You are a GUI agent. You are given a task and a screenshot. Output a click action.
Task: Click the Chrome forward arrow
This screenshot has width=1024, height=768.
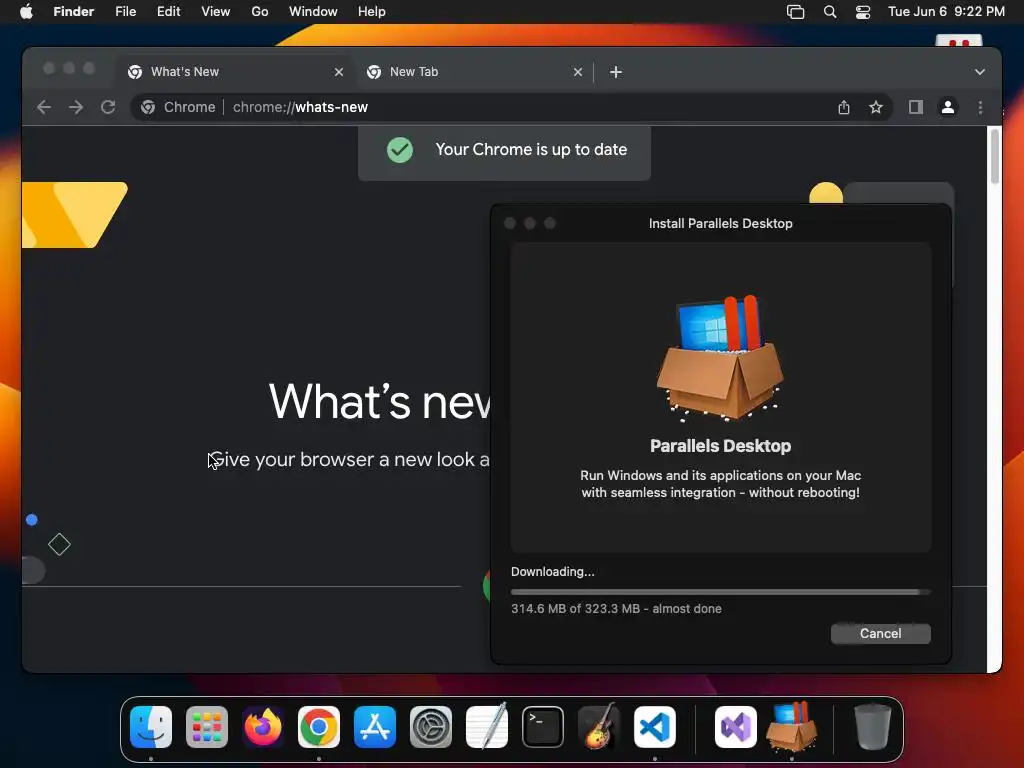point(76,107)
